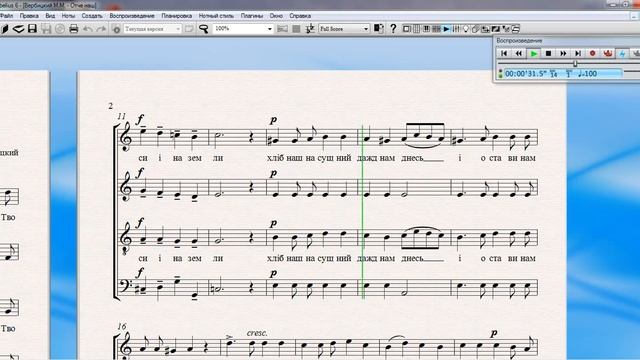Open the Планировка menu

coord(176,16)
